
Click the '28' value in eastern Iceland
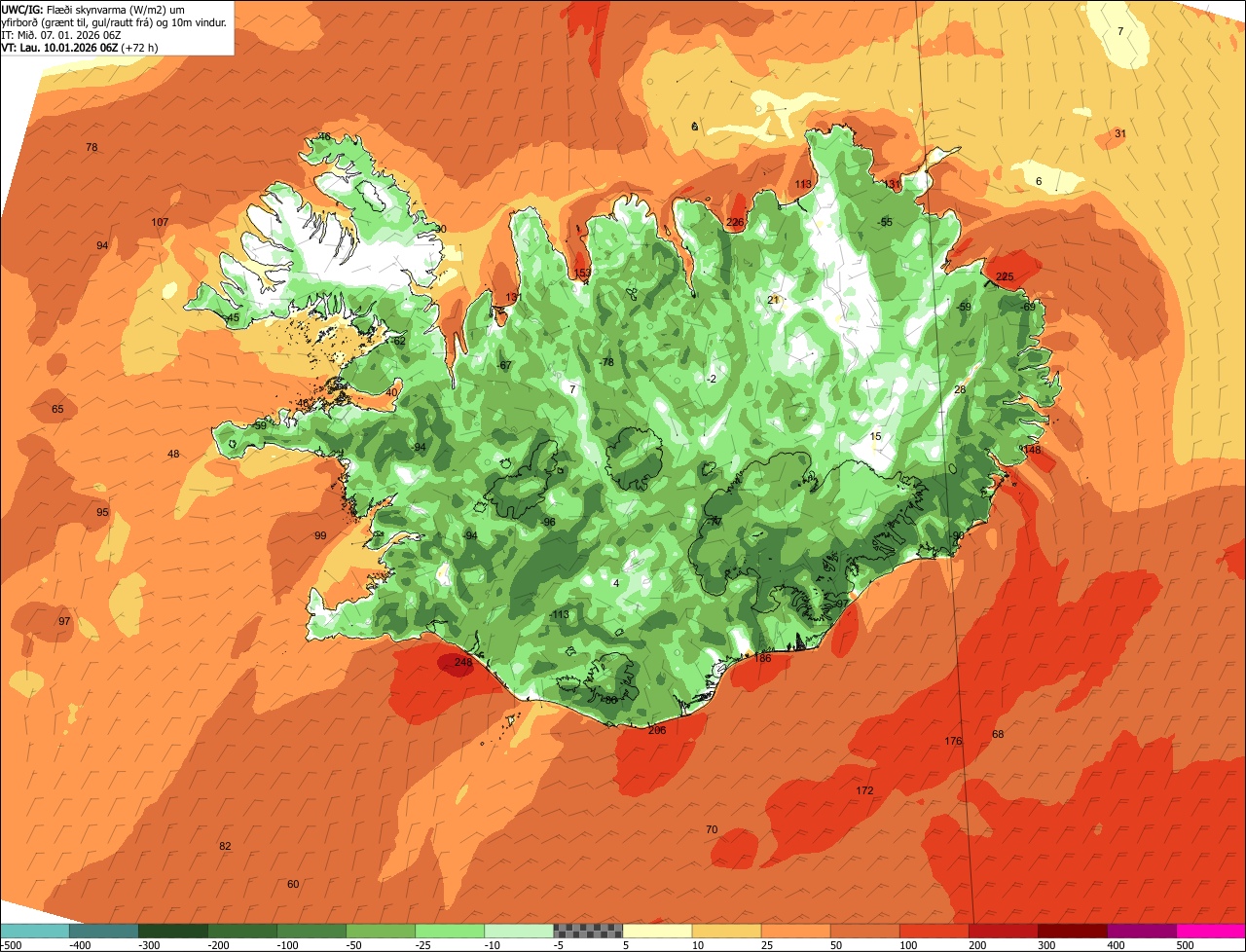pos(960,390)
